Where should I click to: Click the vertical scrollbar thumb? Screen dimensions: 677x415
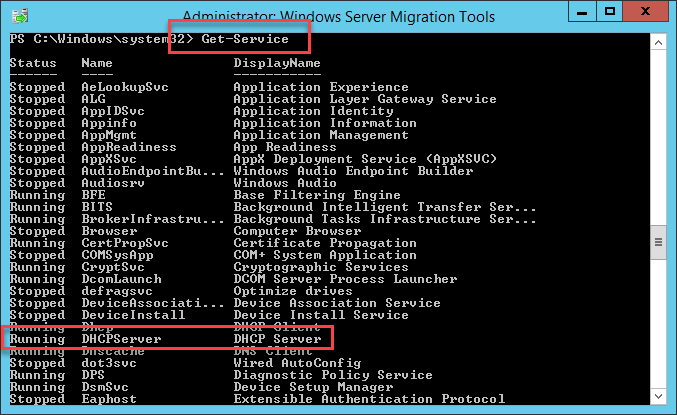click(x=658, y=241)
